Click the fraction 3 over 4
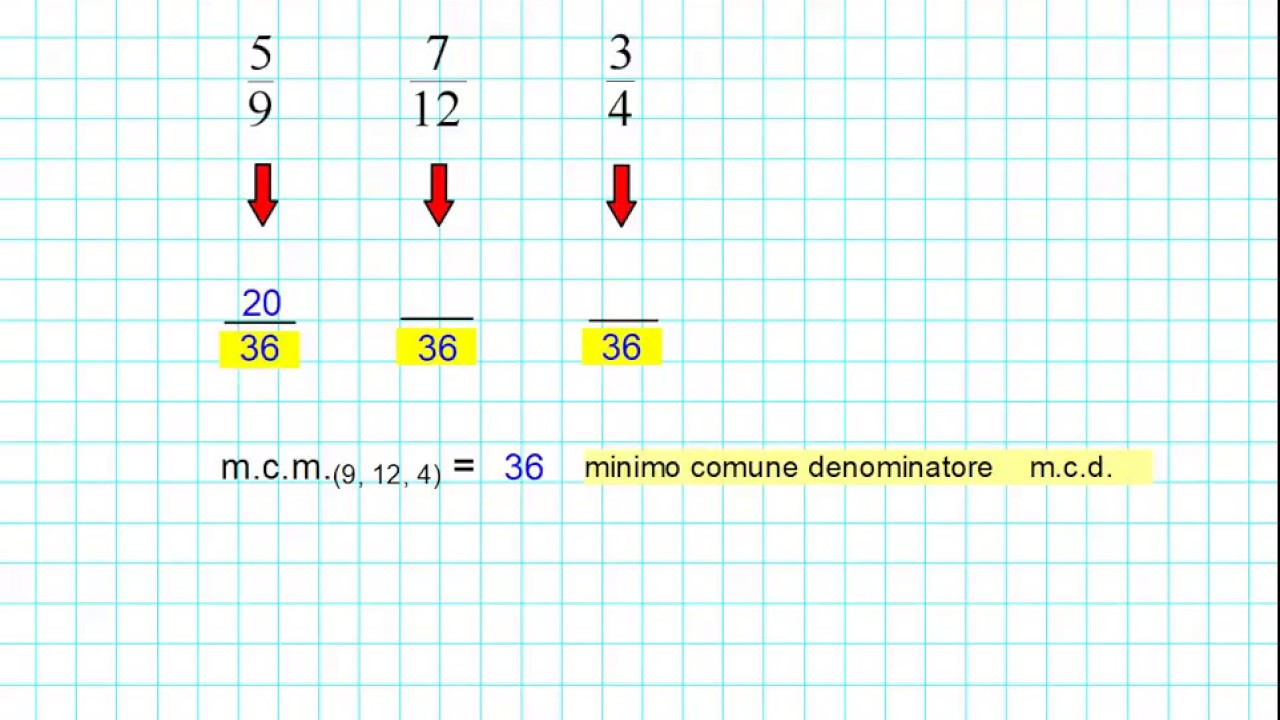1280x720 pixels. (x=620, y=82)
